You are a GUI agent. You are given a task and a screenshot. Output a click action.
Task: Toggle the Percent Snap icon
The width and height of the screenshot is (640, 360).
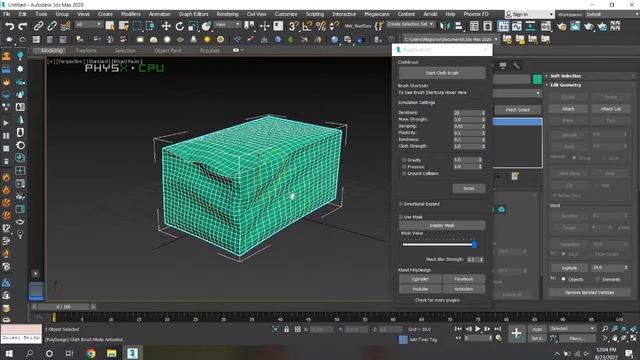point(321,26)
